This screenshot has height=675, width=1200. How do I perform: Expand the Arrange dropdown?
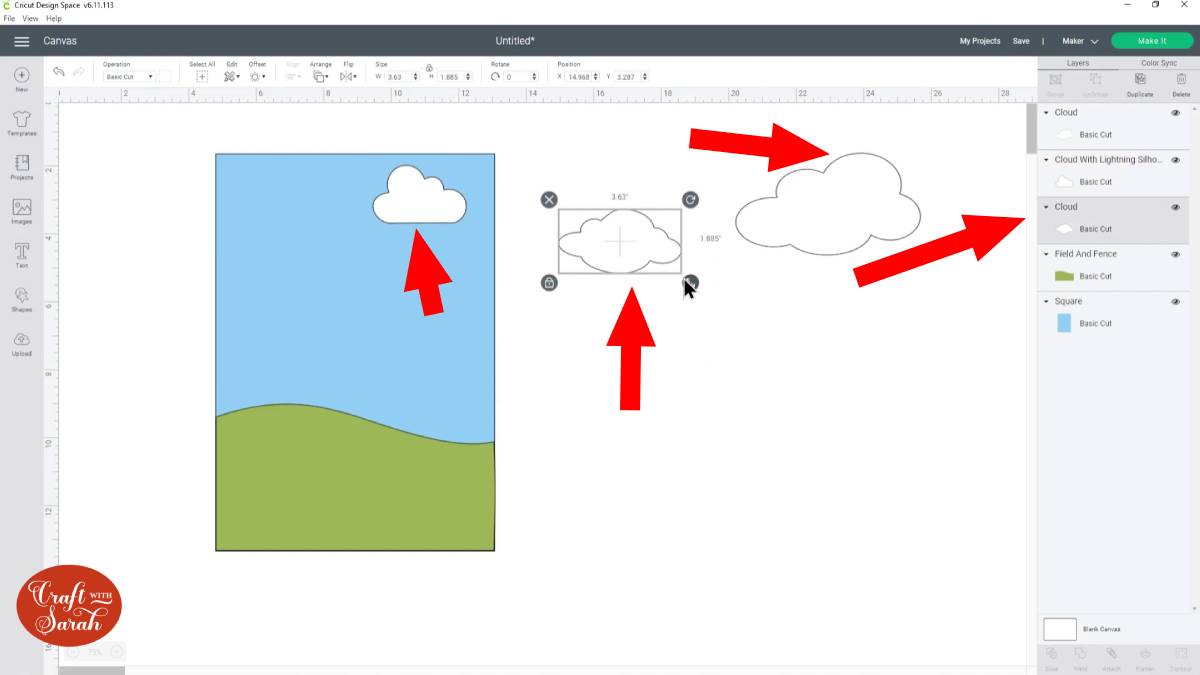pyautogui.click(x=321, y=77)
